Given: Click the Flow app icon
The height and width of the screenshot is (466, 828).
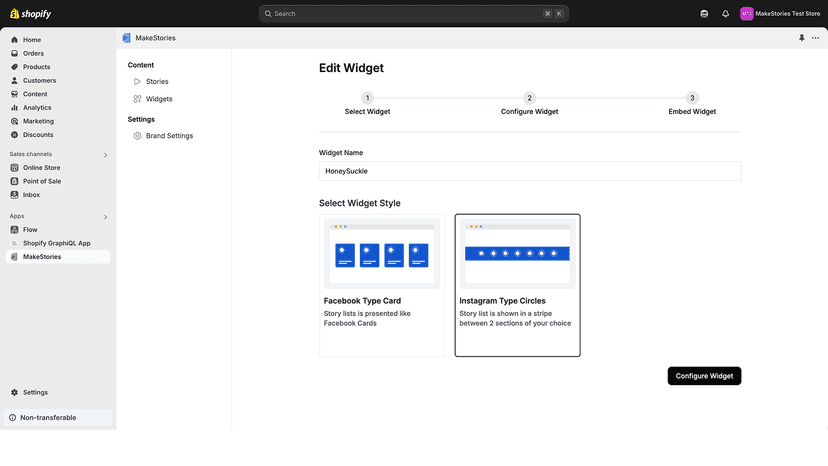Looking at the screenshot, I should pyautogui.click(x=14, y=230).
